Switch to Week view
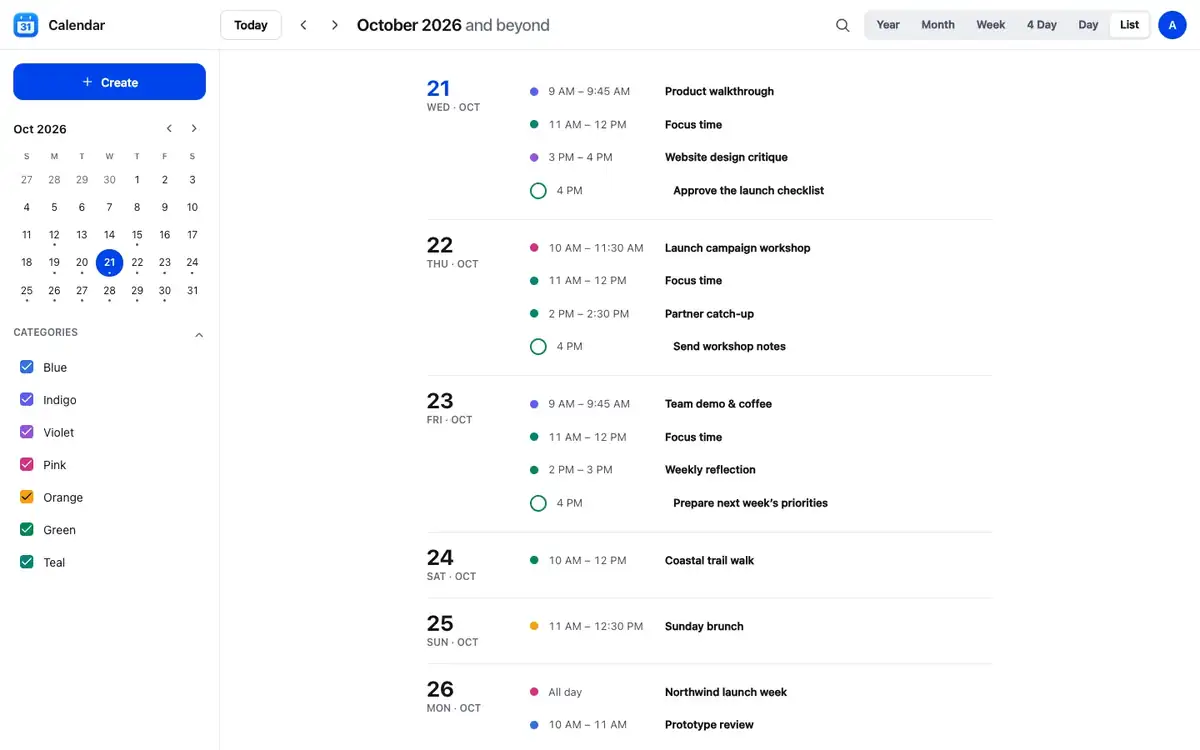 (x=991, y=25)
